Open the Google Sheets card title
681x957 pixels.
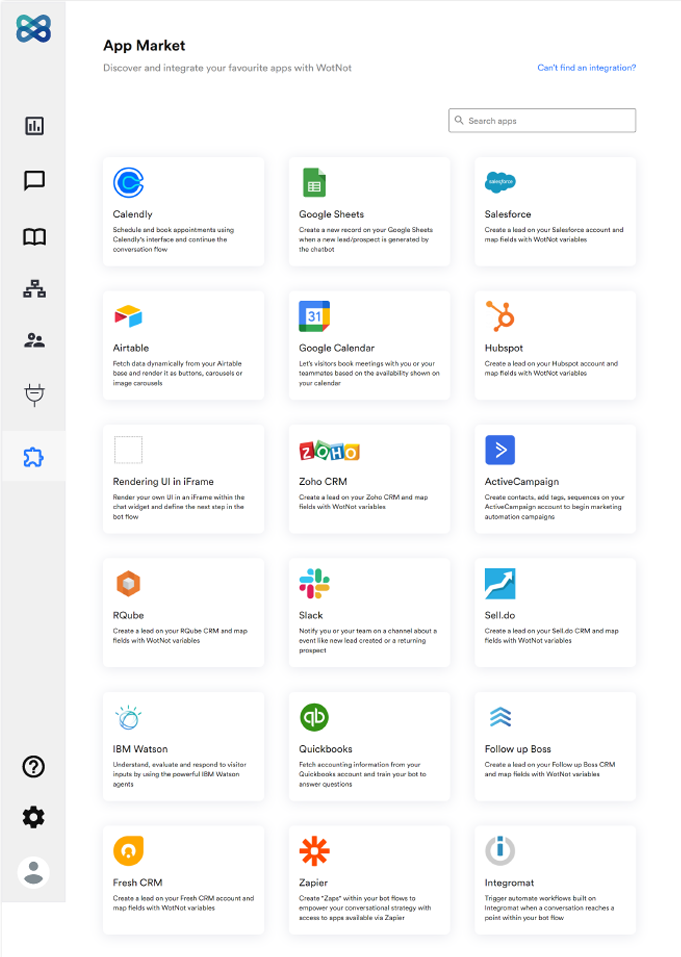(x=331, y=214)
